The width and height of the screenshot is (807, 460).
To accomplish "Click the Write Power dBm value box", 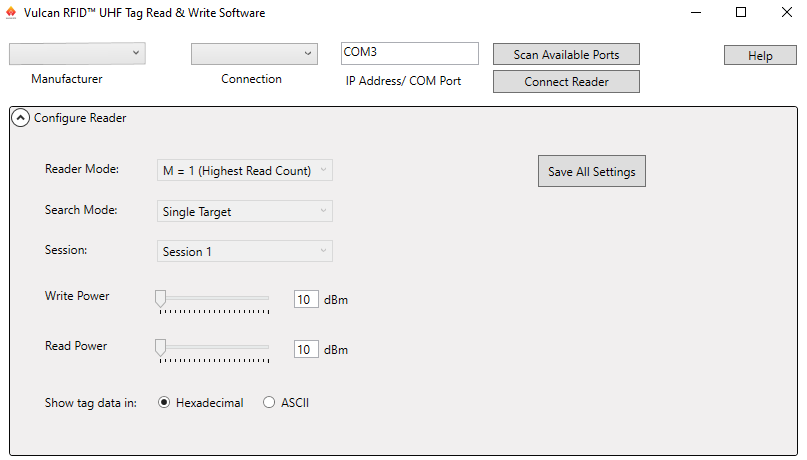I will [x=306, y=299].
